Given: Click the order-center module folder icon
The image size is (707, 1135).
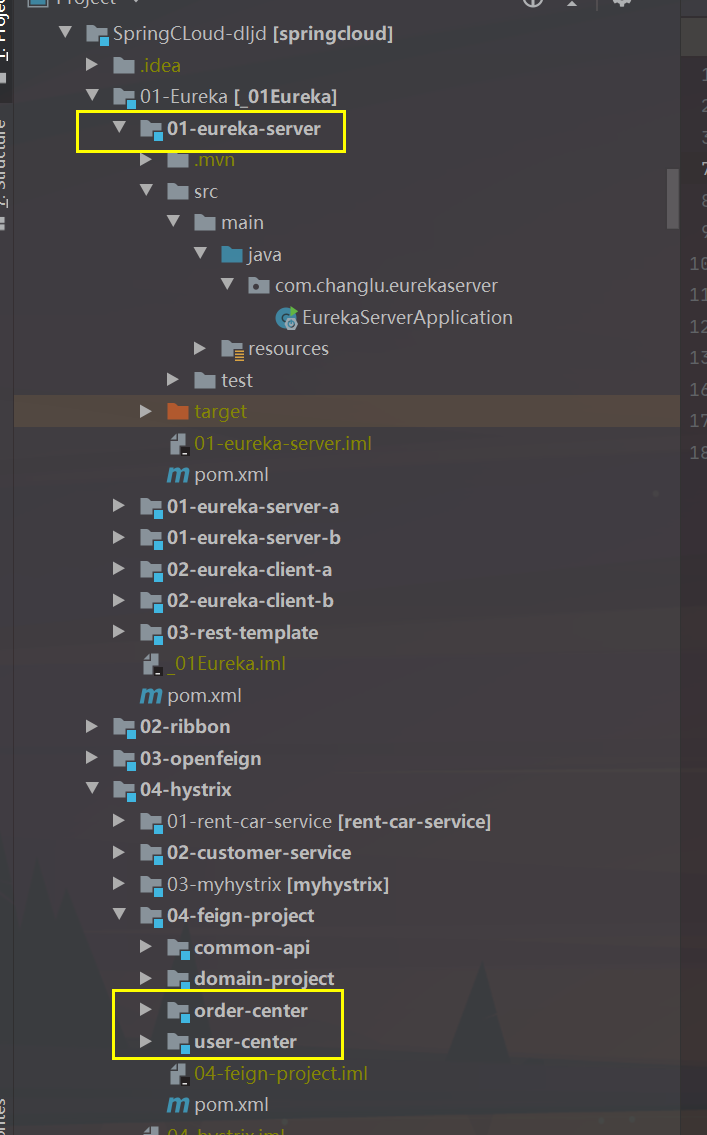Looking at the screenshot, I should (178, 1012).
